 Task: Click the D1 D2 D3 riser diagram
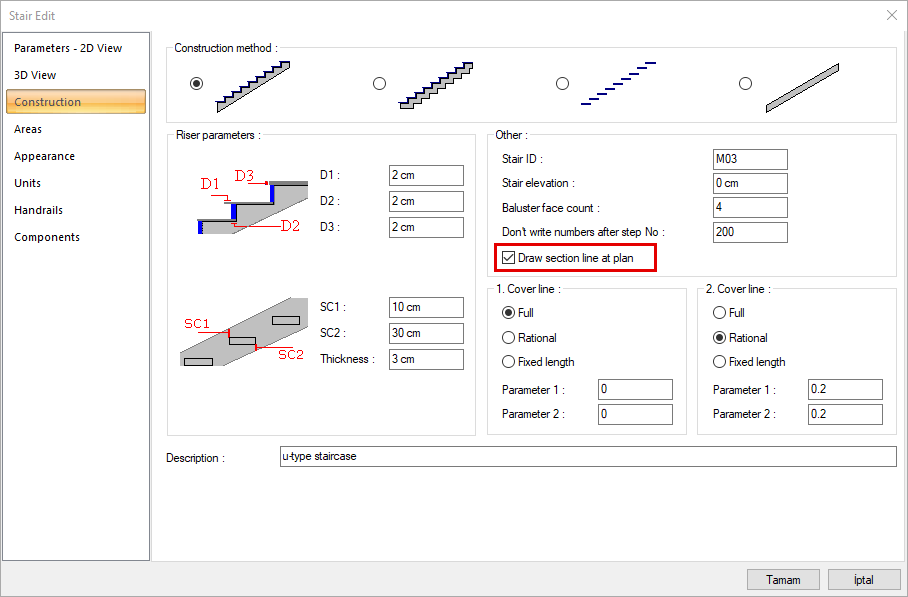click(250, 202)
